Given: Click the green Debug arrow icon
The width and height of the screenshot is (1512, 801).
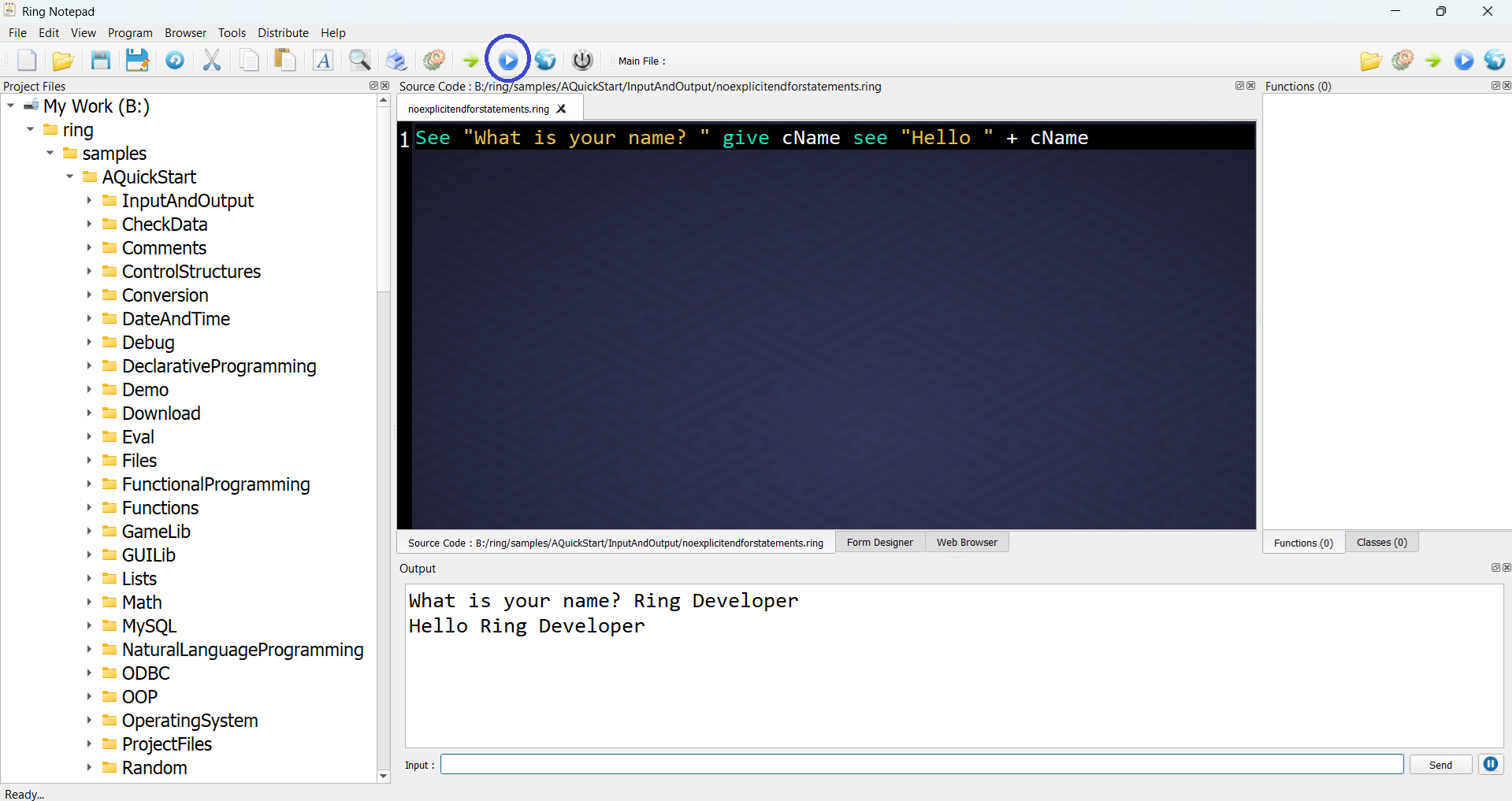Looking at the screenshot, I should (469, 60).
